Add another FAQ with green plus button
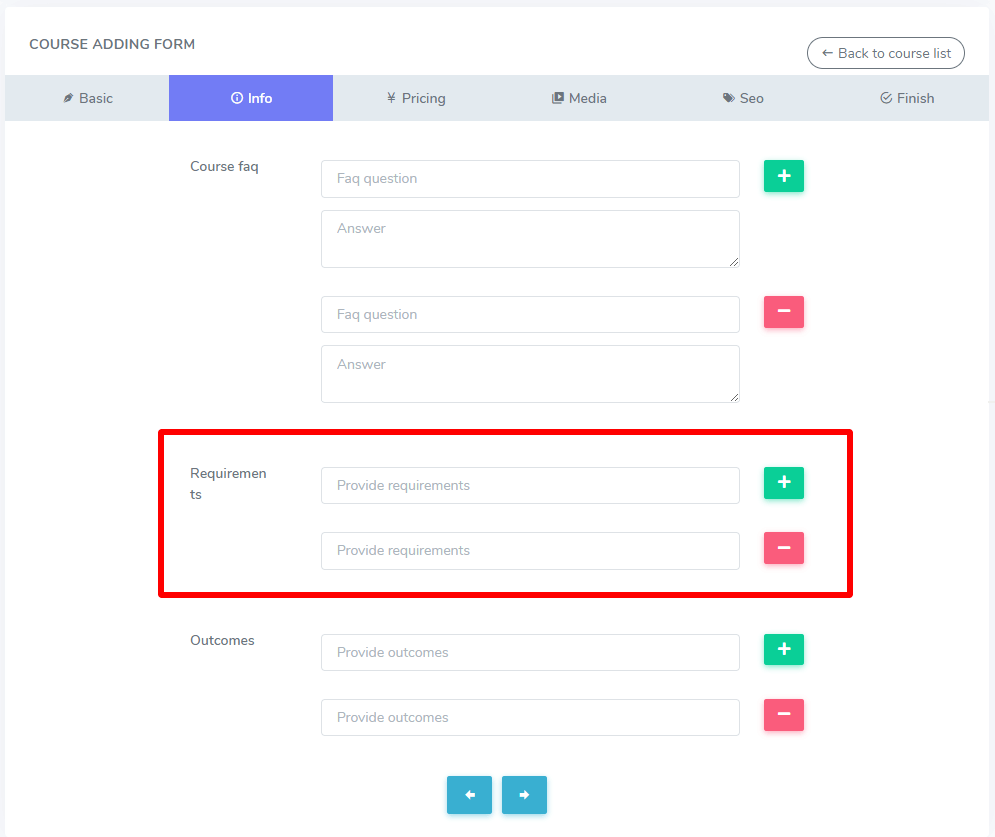The height and width of the screenshot is (837, 995). point(783,176)
